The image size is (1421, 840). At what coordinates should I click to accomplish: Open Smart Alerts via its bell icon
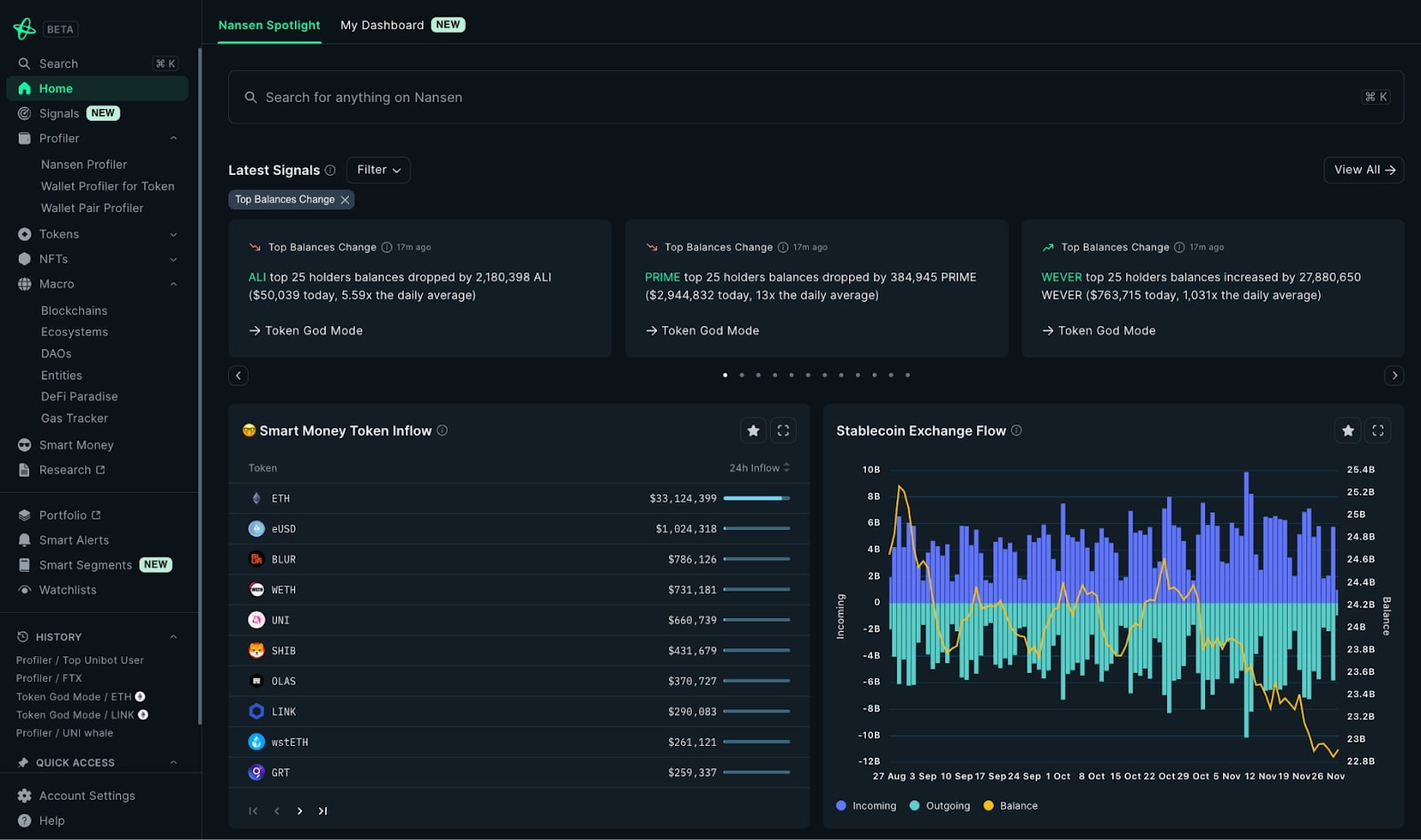tap(23, 540)
